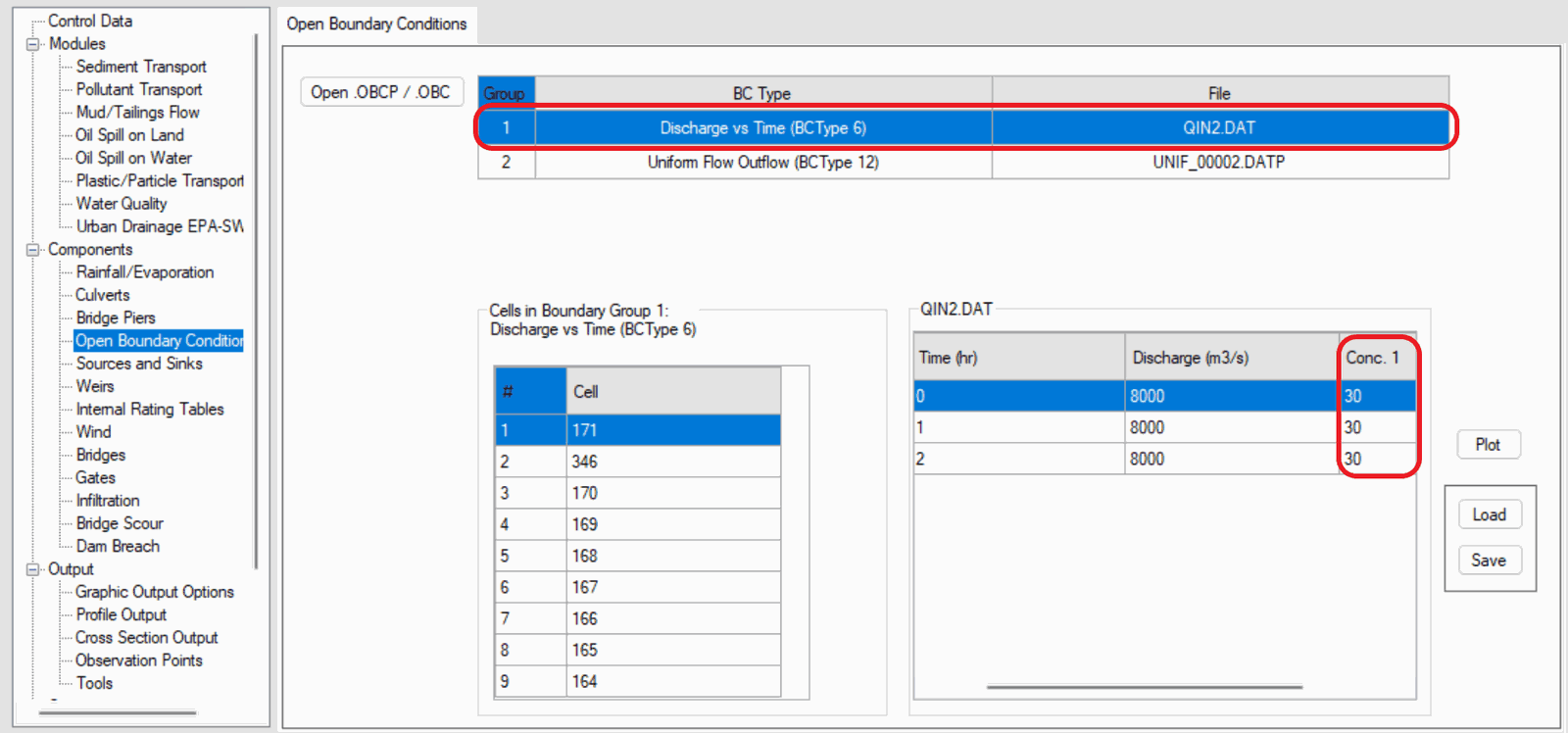Select Uniform Flow Outflow (BCType 12) row
This screenshot has height=733, width=1568.
pyautogui.click(x=762, y=163)
